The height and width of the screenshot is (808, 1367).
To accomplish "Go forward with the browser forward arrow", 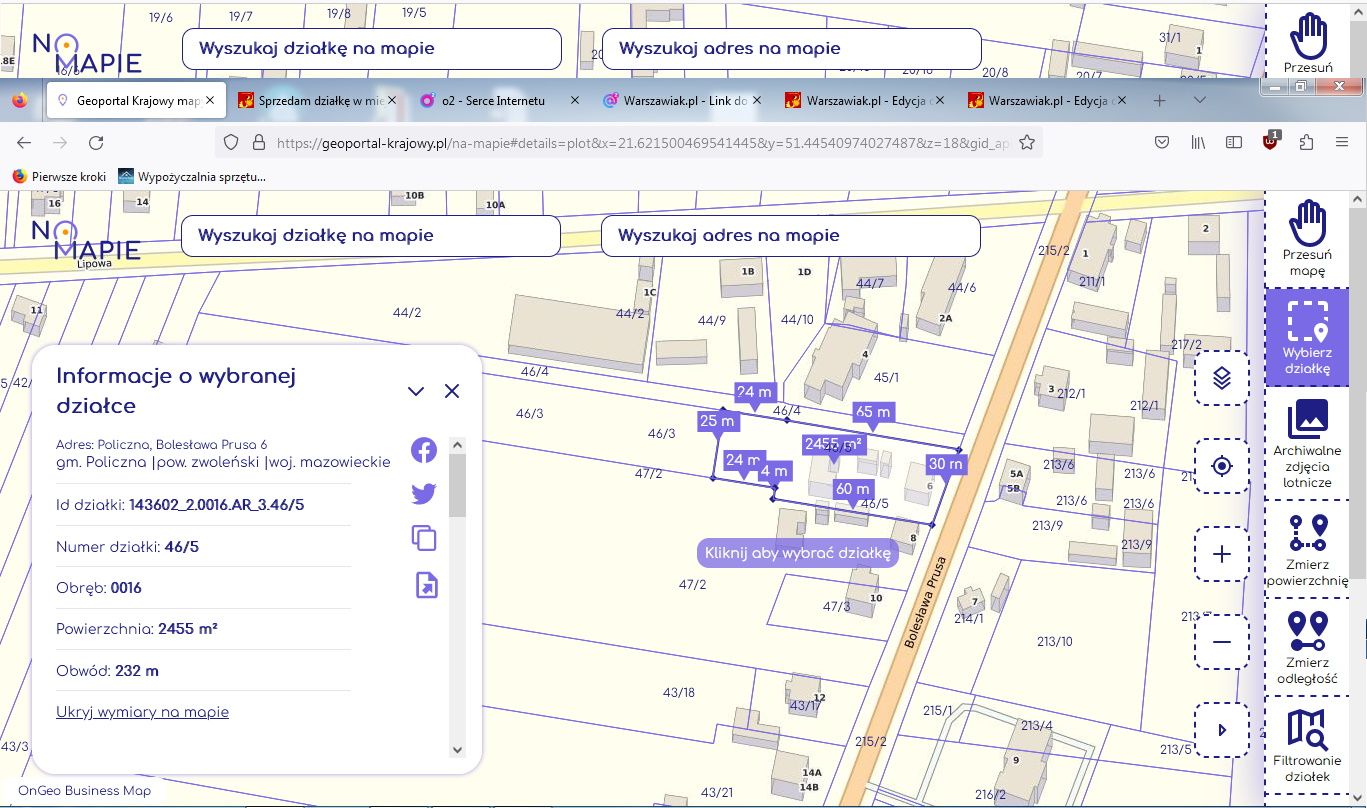I will 60,143.
